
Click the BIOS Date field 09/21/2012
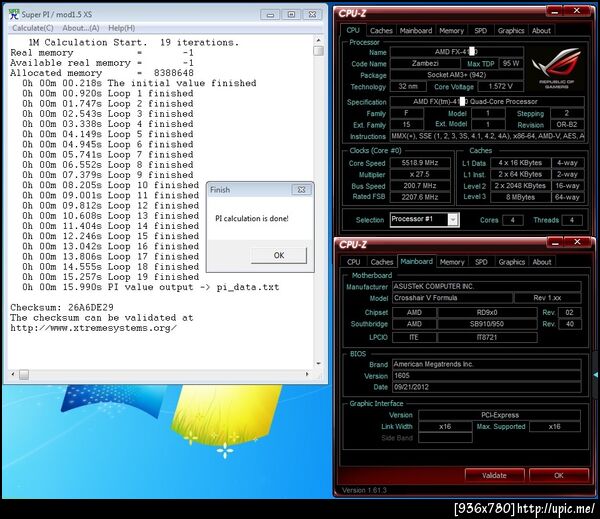click(x=487, y=387)
